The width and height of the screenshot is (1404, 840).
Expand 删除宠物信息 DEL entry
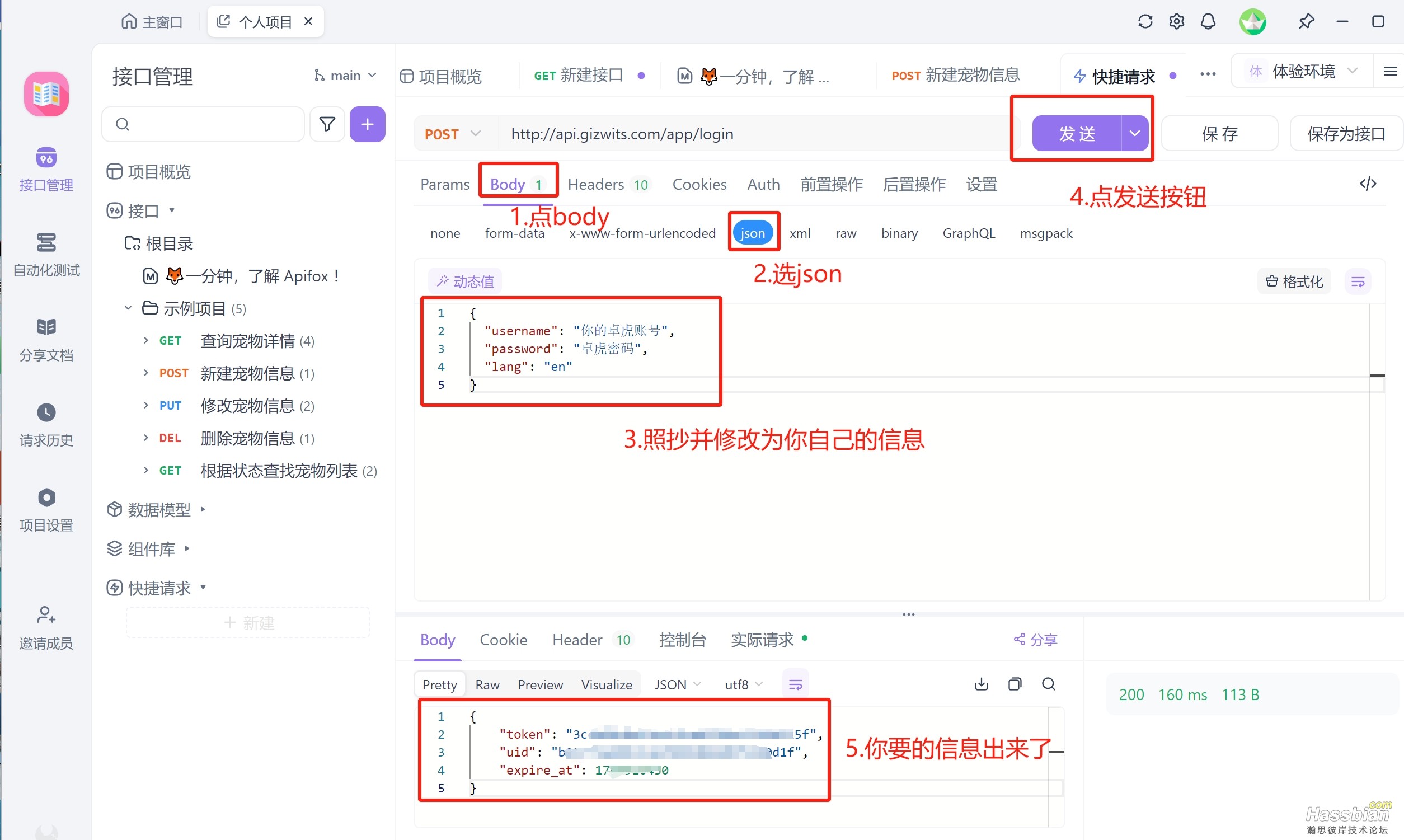click(x=145, y=438)
